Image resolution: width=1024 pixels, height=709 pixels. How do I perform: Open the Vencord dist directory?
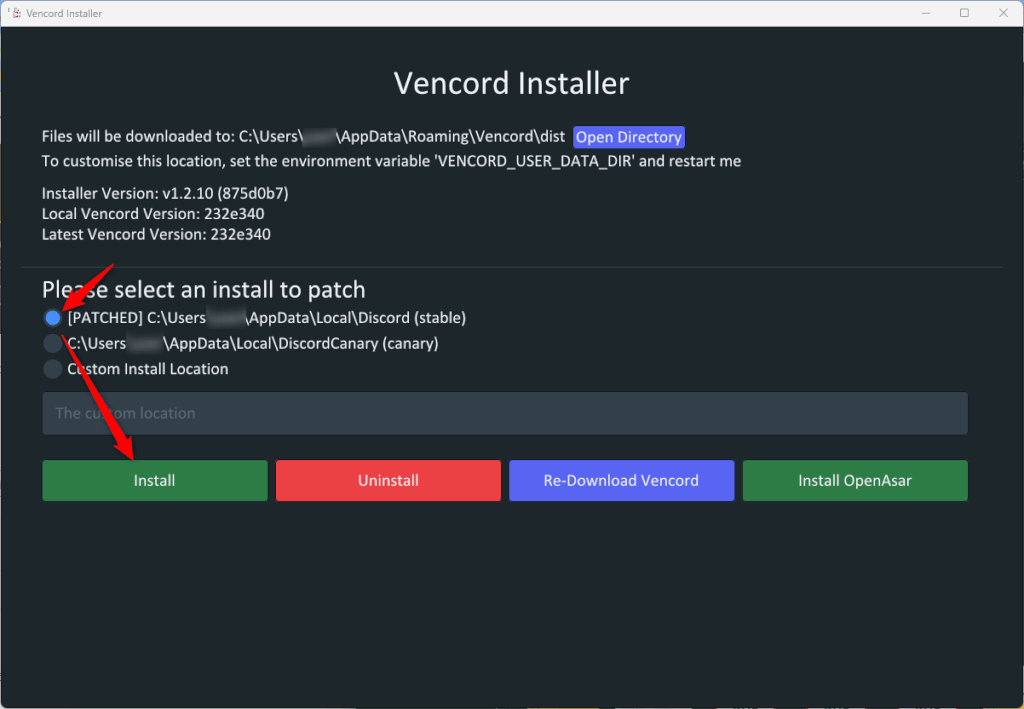(x=628, y=137)
